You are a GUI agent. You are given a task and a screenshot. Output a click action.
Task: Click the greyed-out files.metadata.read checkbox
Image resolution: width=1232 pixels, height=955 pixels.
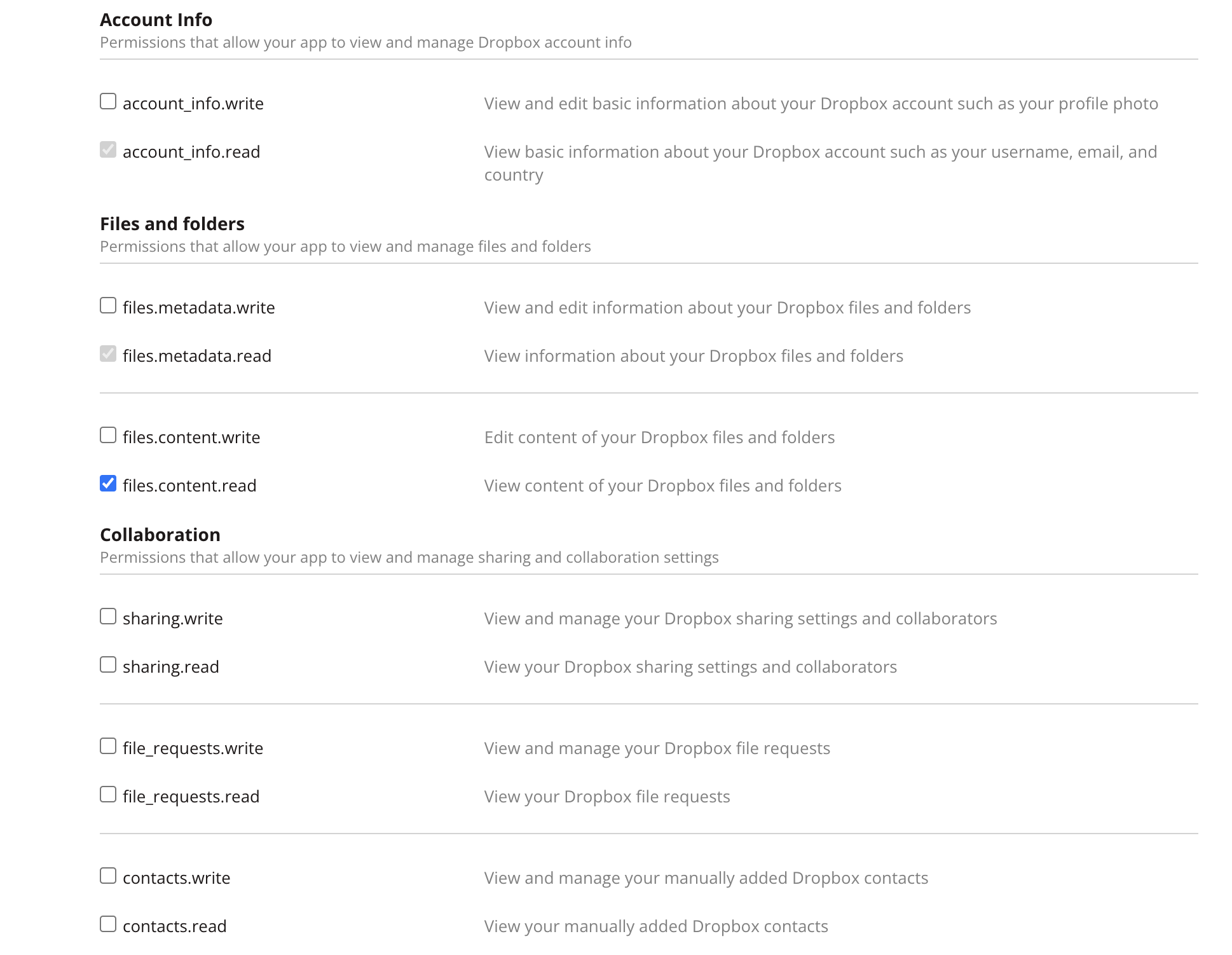click(108, 354)
